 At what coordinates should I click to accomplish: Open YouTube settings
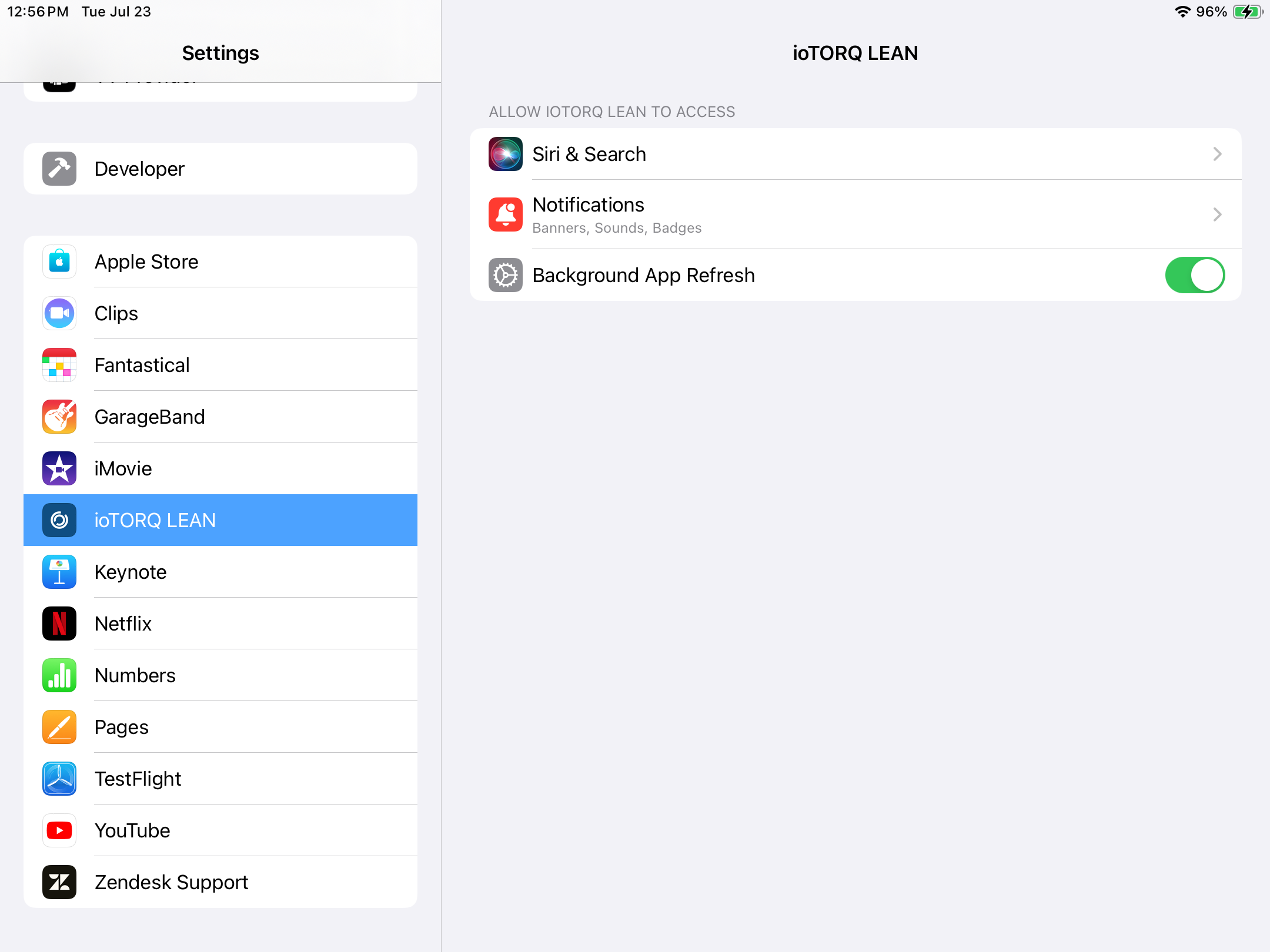coord(220,830)
